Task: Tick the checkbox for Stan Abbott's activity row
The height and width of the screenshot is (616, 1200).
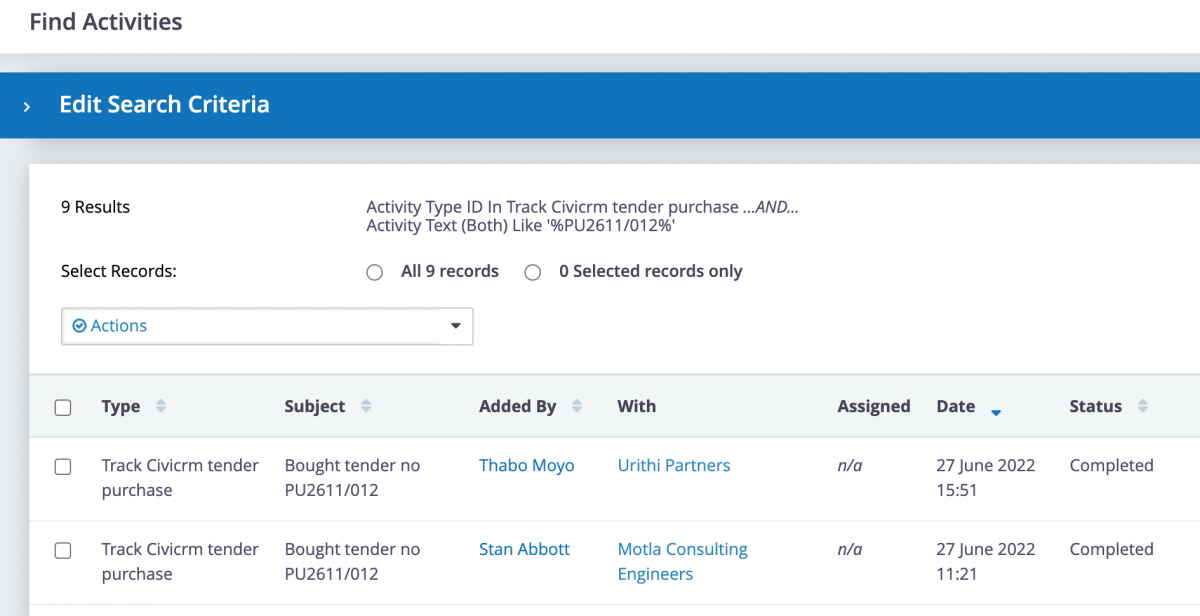Action: pos(63,550)
